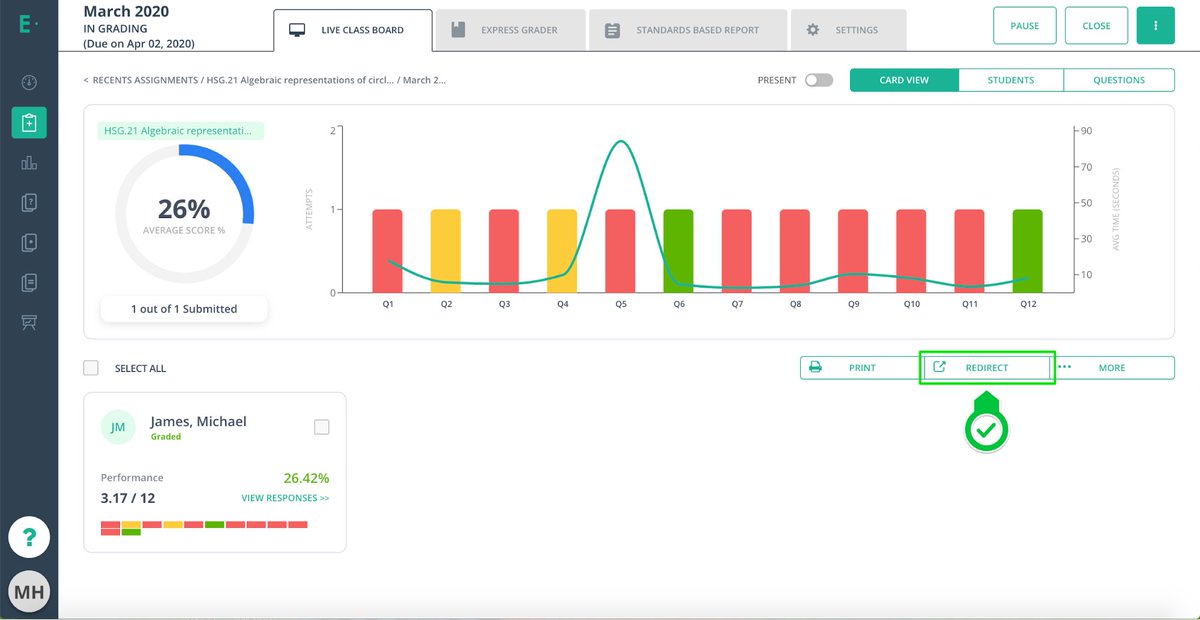The height and width of the screenshot is (620, 1200).
Task: Toggle the Present switch on
Action: pyautogui.click(x=820, y=79)
